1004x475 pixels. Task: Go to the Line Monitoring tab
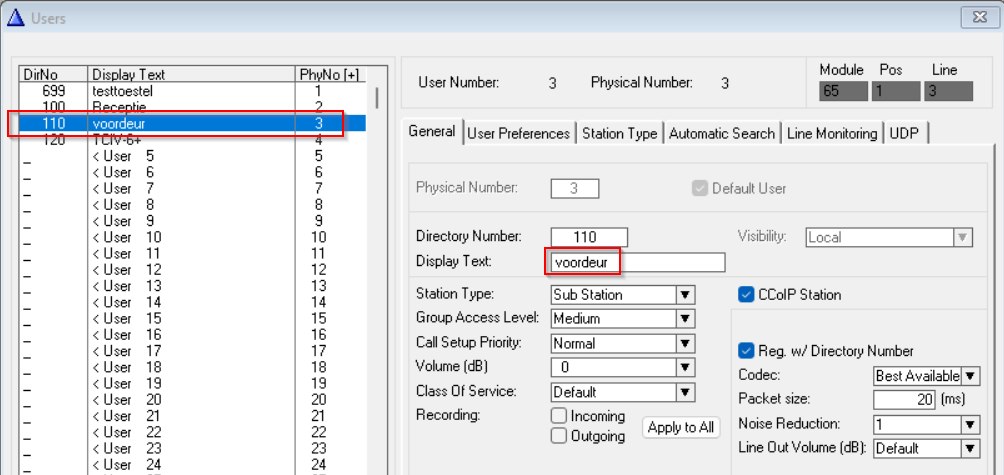[832, 133]
